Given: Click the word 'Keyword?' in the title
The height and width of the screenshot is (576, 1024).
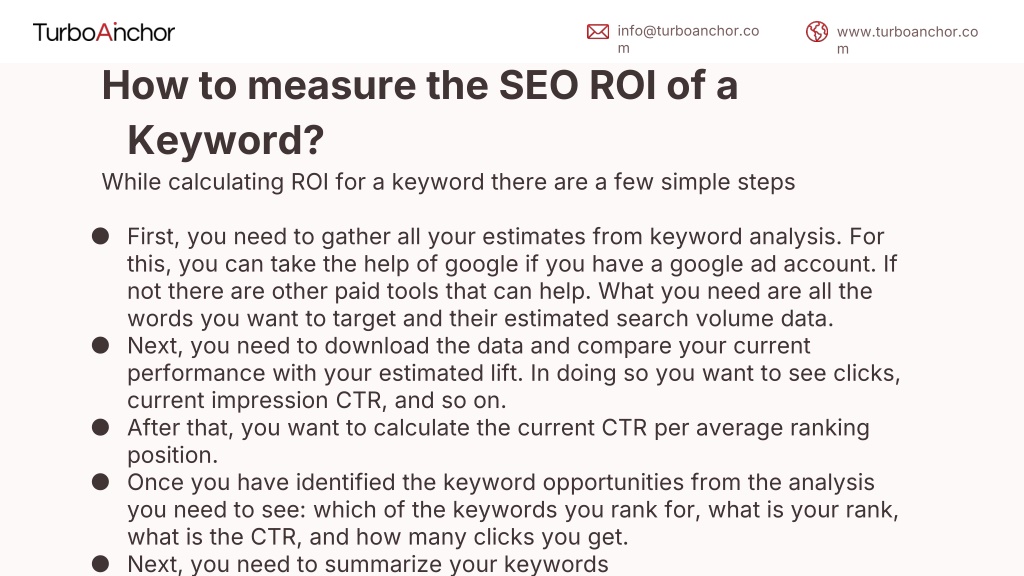Looking at the screenshot, I should pyautogui.click(x=225, y=140).
